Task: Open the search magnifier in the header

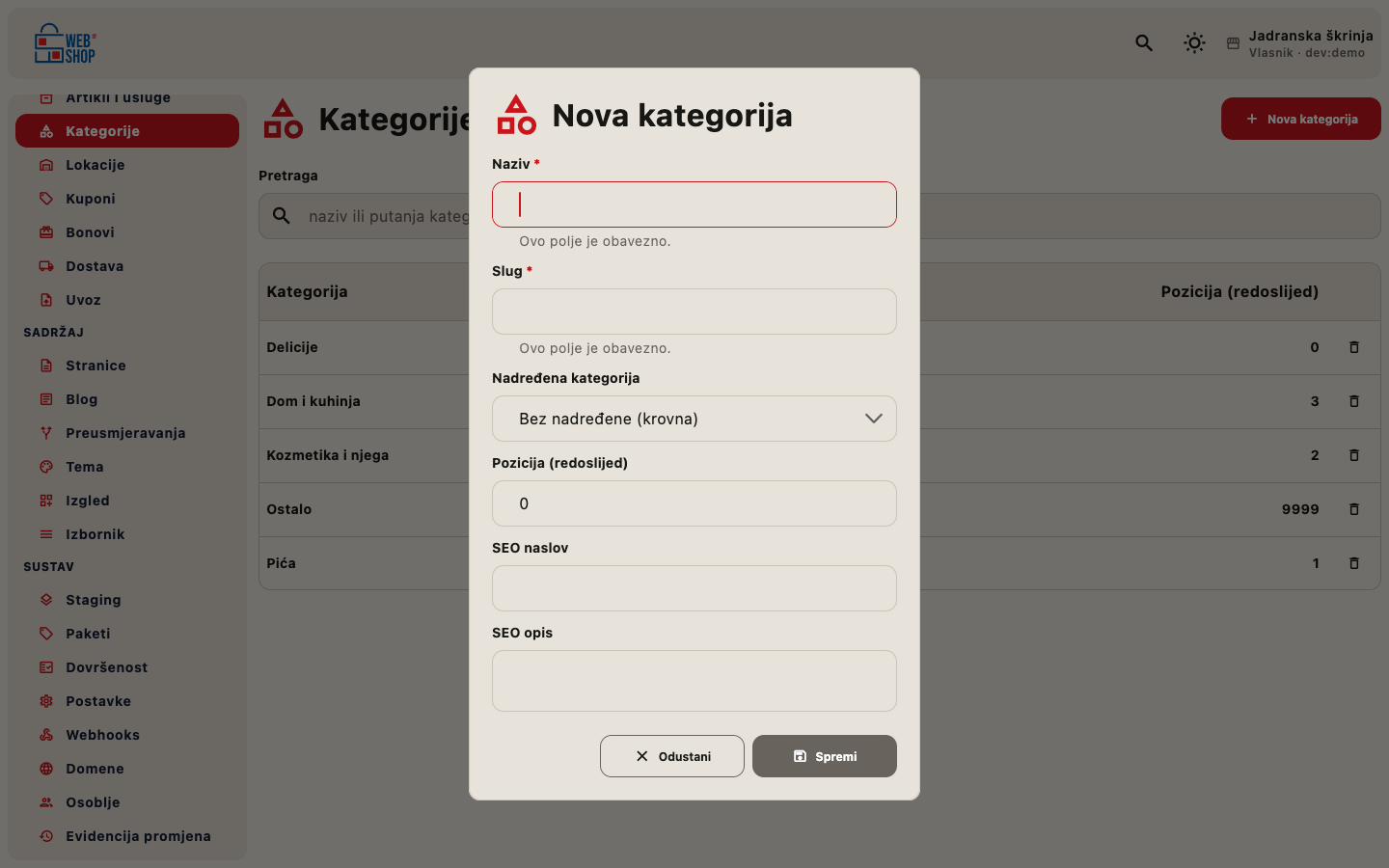Action: click(1144, 42)
